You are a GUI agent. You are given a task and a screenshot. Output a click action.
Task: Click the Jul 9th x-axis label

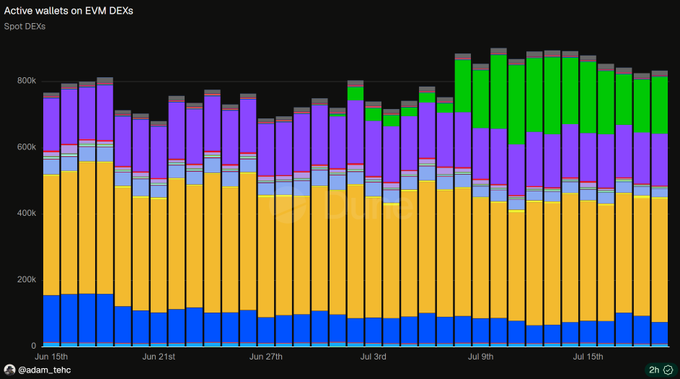(481, 357)
